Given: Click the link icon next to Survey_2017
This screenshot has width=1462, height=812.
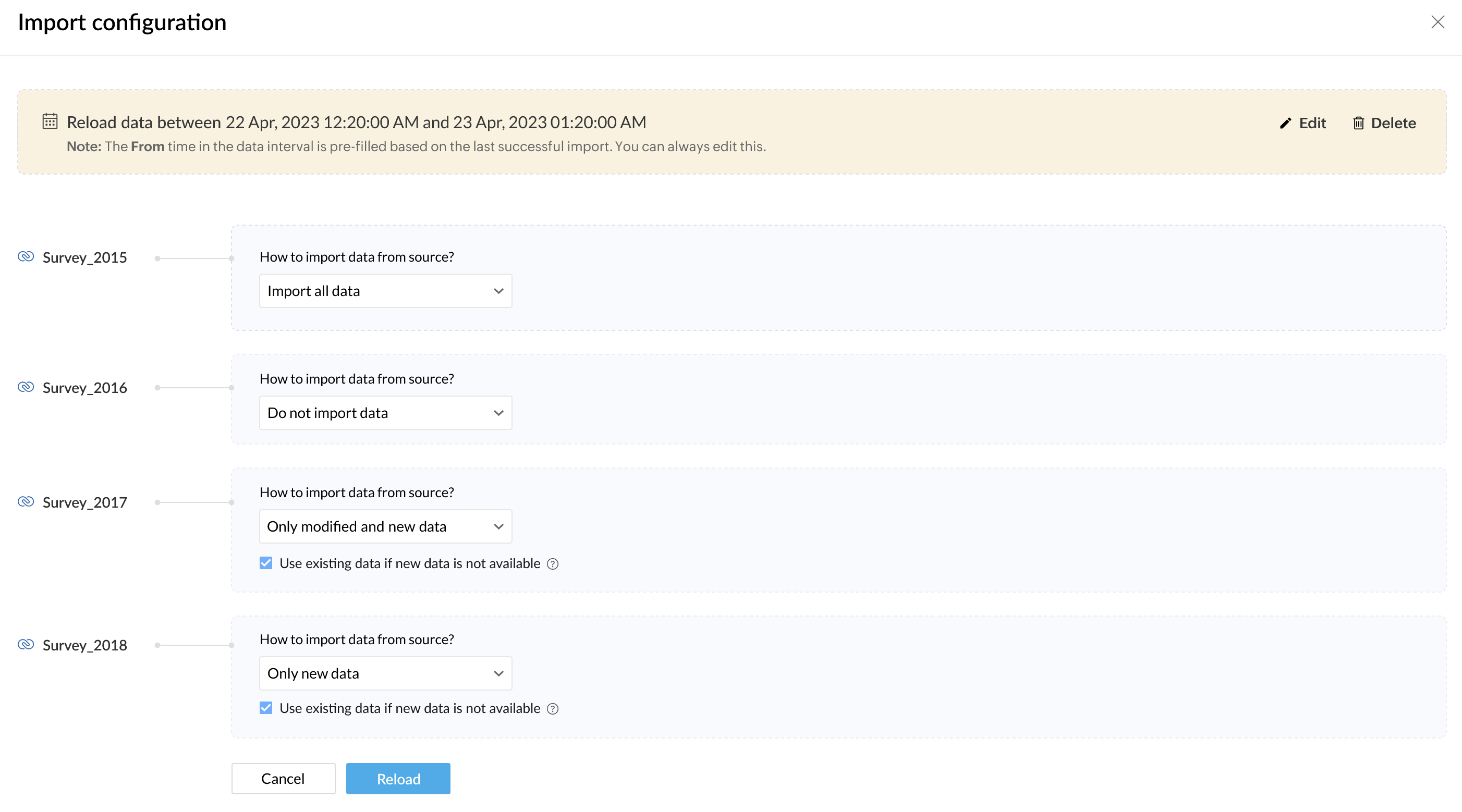Looking at the screenshot, I should click(x=26, y=501).
